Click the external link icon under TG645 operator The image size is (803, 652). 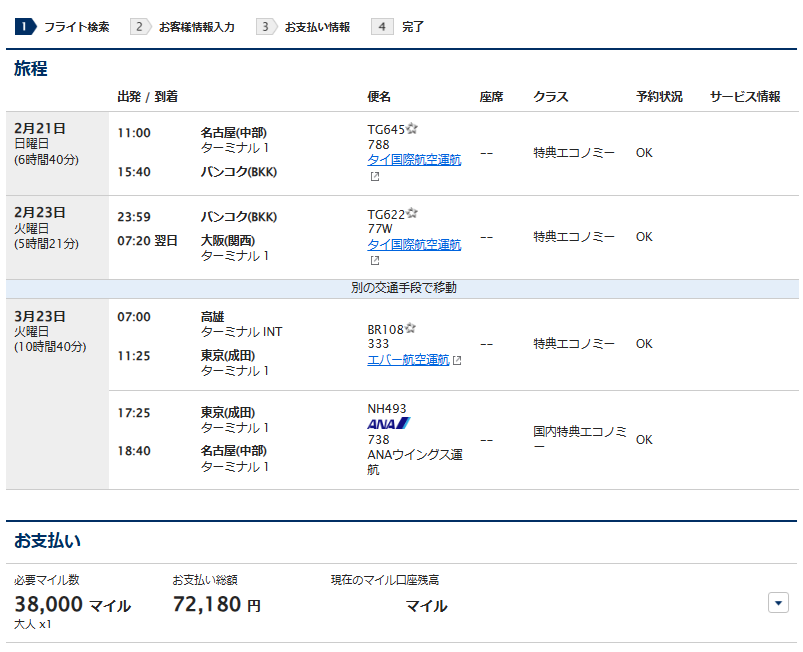(x=375, y=177)
